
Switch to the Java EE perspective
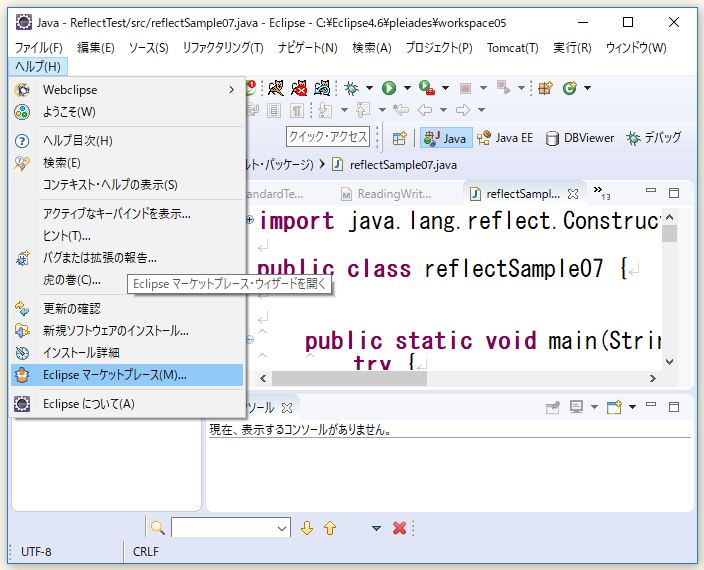[x=505, y=138]
